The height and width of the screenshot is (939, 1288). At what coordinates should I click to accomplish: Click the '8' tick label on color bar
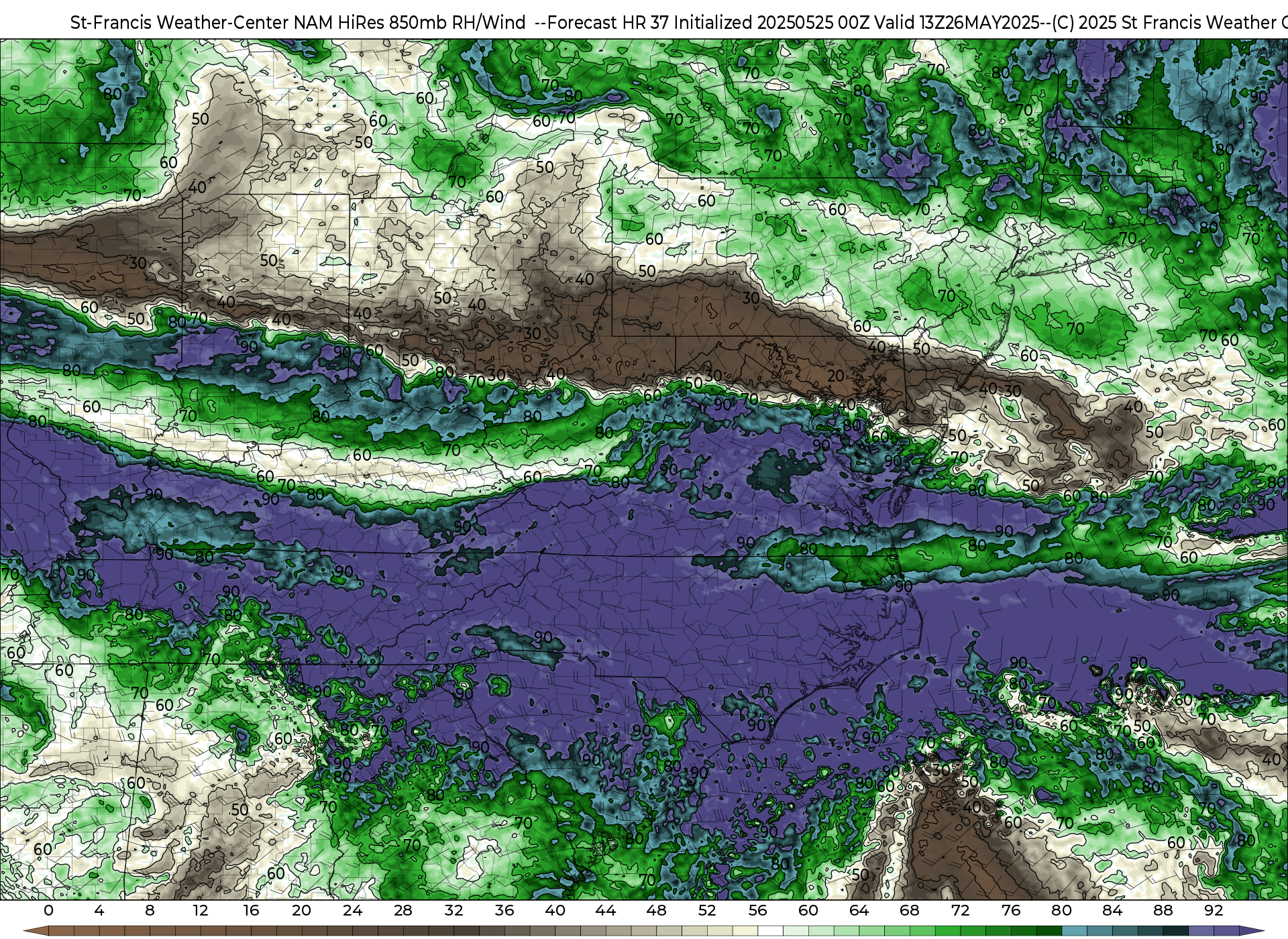pos(150,911)
